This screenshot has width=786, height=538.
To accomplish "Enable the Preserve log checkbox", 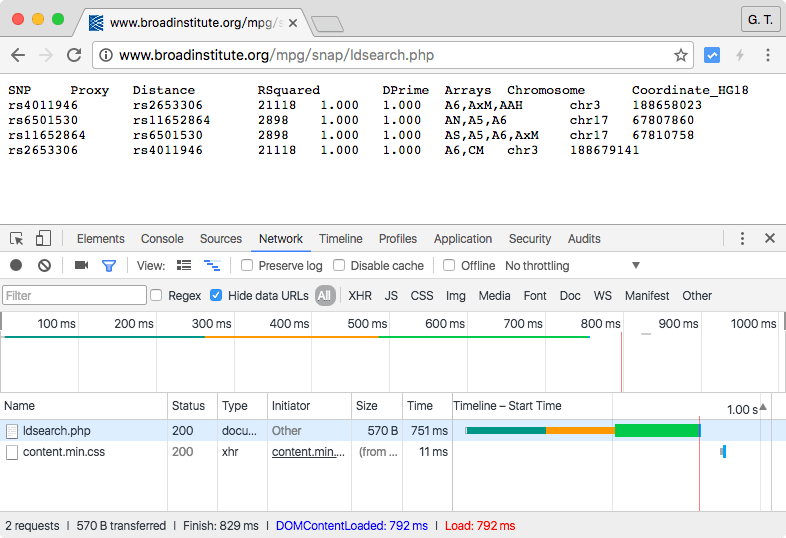I will tap(247, 266).
